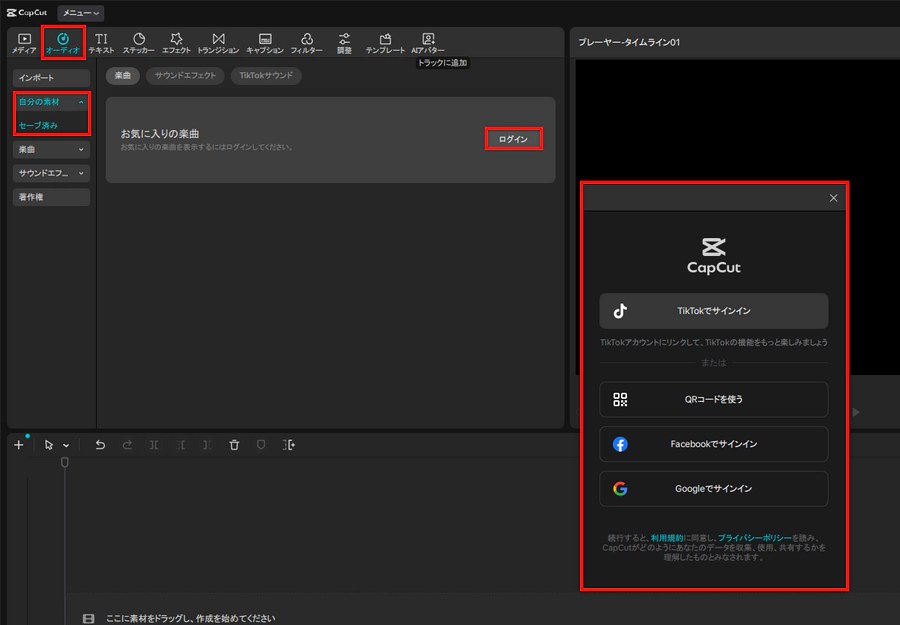Sign in with TikTokでサインイン button

click(x=713, y=311)
